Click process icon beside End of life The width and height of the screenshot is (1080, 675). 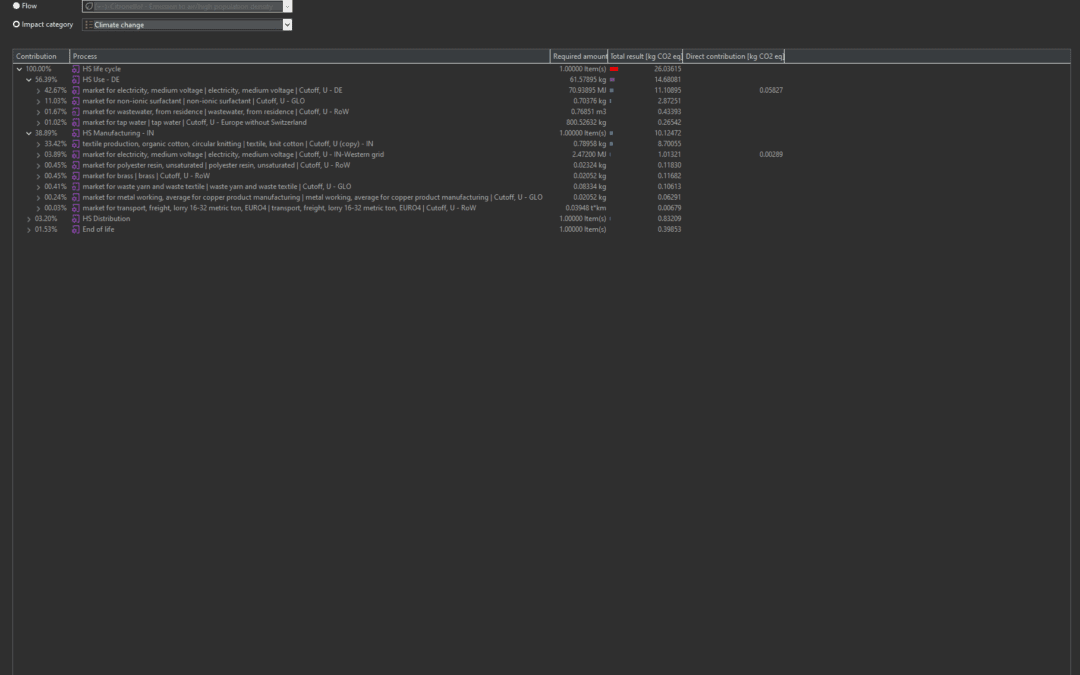[76, 229]
